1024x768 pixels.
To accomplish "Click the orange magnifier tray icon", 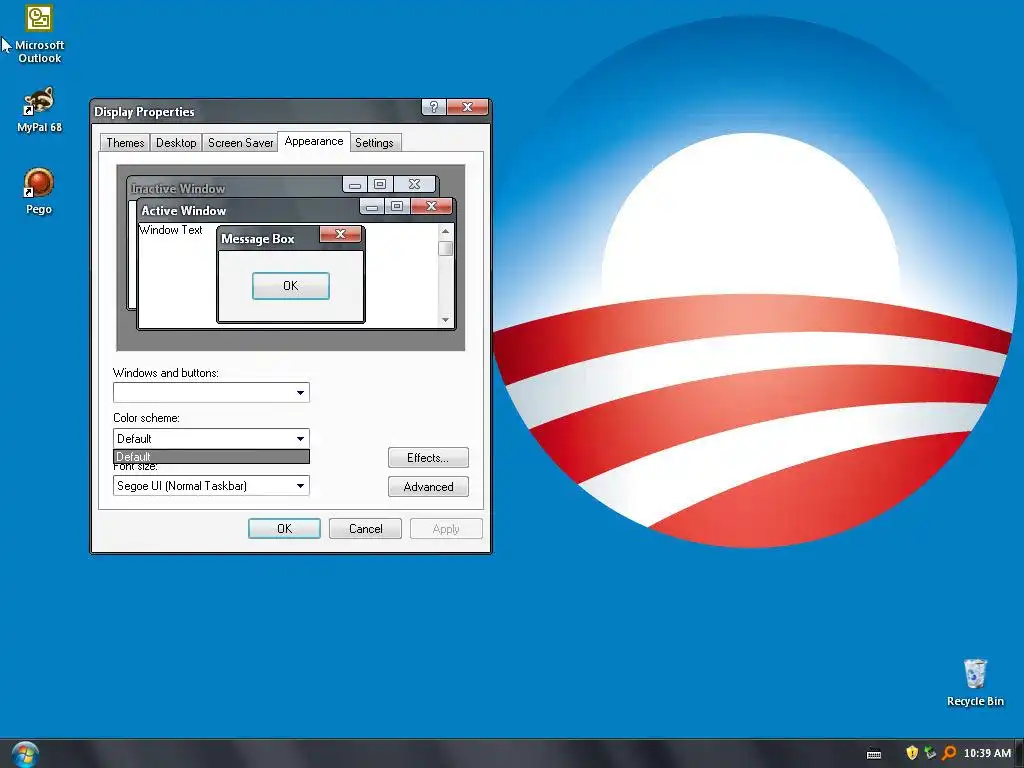I will (949, 753).
